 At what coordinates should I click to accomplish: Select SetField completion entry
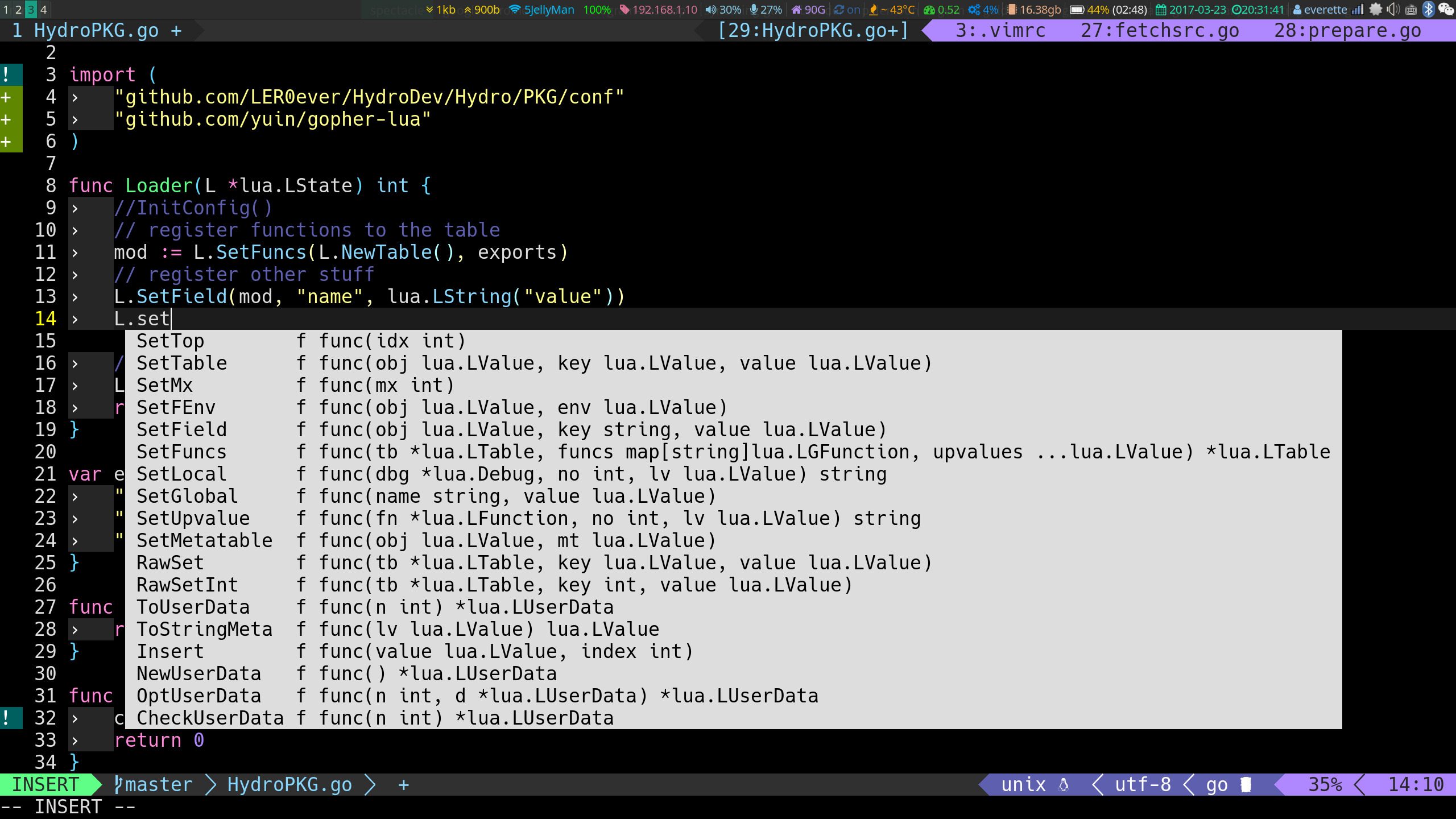[x=181, y=429]
